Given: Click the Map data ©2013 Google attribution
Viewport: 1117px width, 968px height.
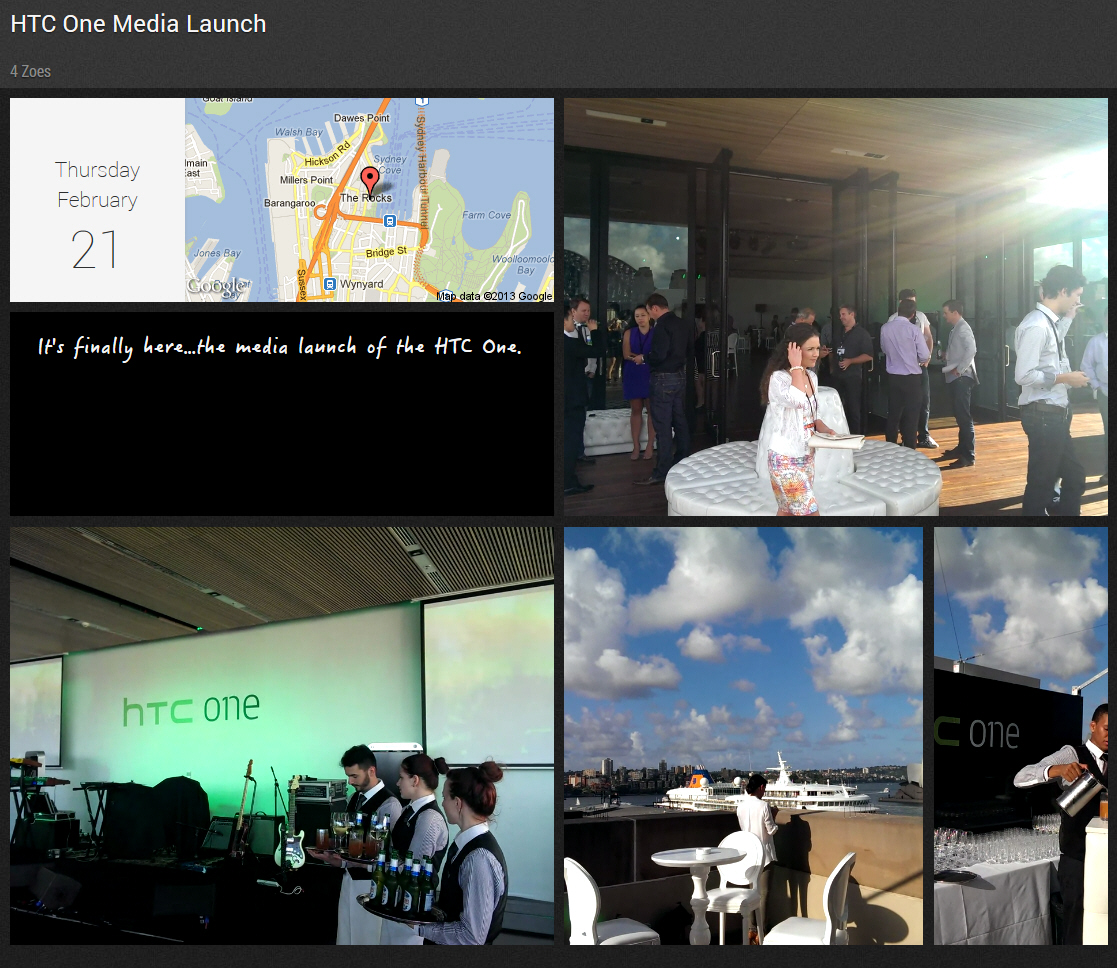Looking at the screenshot, I should 493,296.
